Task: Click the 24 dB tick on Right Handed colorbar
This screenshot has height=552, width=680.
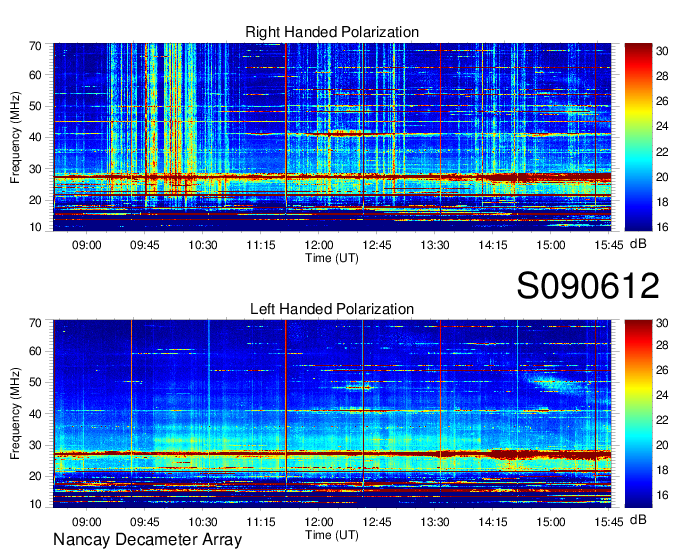Action: tap(662, 126)
